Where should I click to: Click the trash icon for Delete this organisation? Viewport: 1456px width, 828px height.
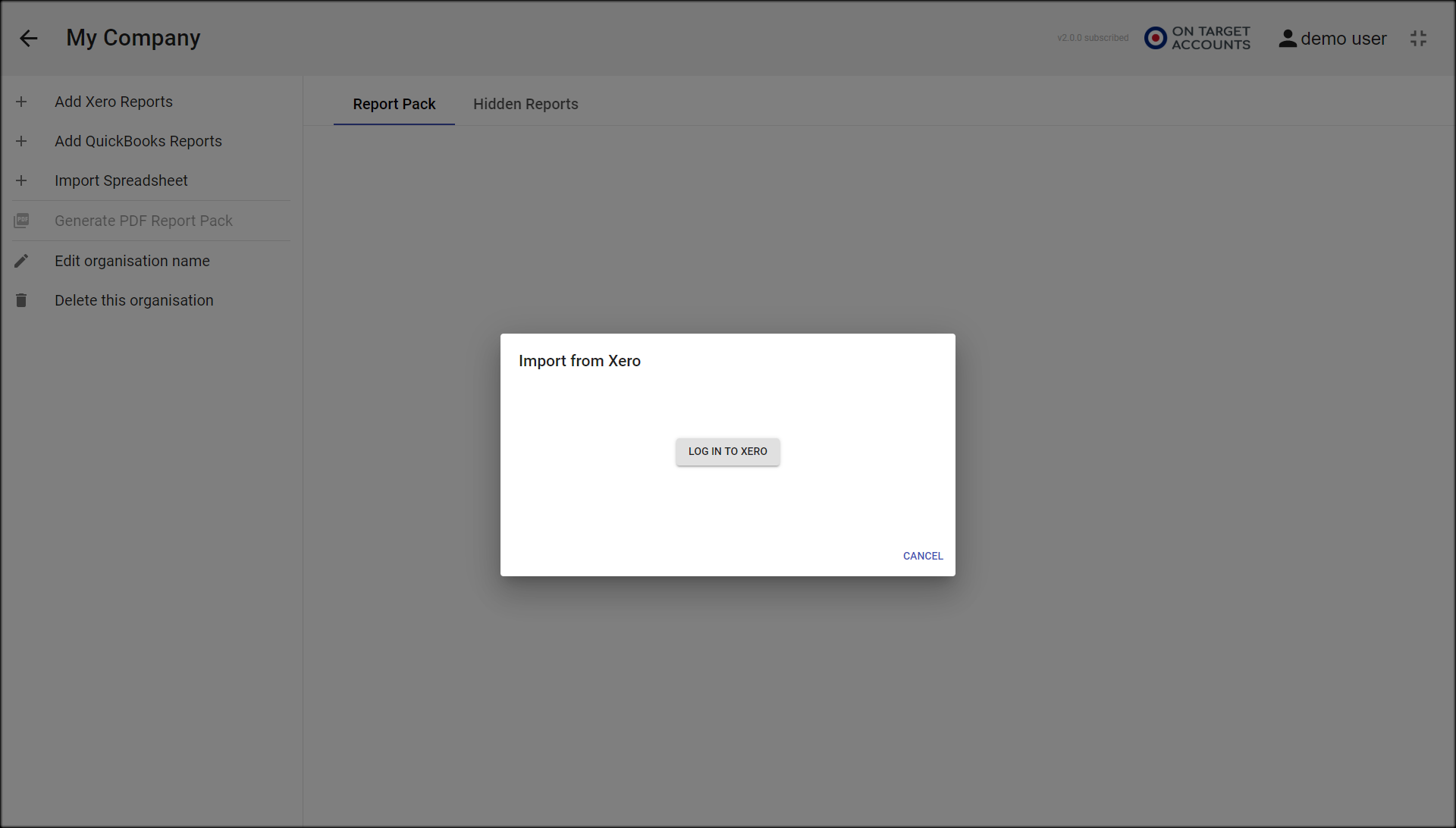21,300
